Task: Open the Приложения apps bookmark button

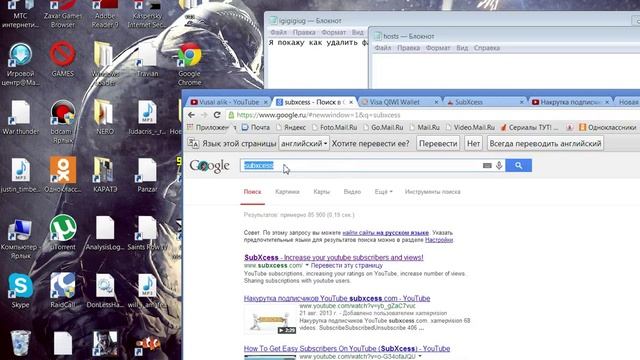Action: coord(208,127)
